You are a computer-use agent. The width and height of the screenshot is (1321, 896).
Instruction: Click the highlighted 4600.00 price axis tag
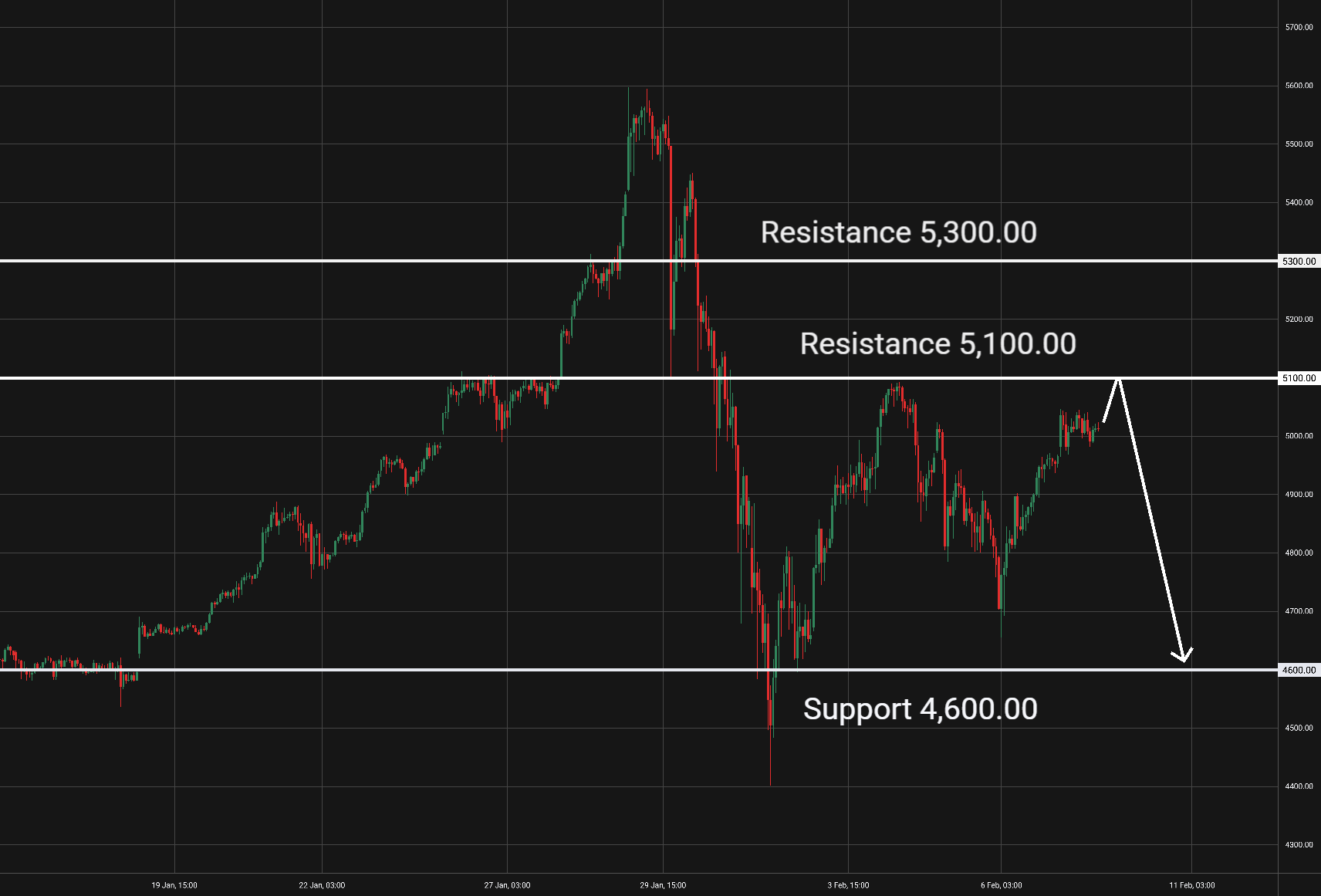pos(1299,670)
